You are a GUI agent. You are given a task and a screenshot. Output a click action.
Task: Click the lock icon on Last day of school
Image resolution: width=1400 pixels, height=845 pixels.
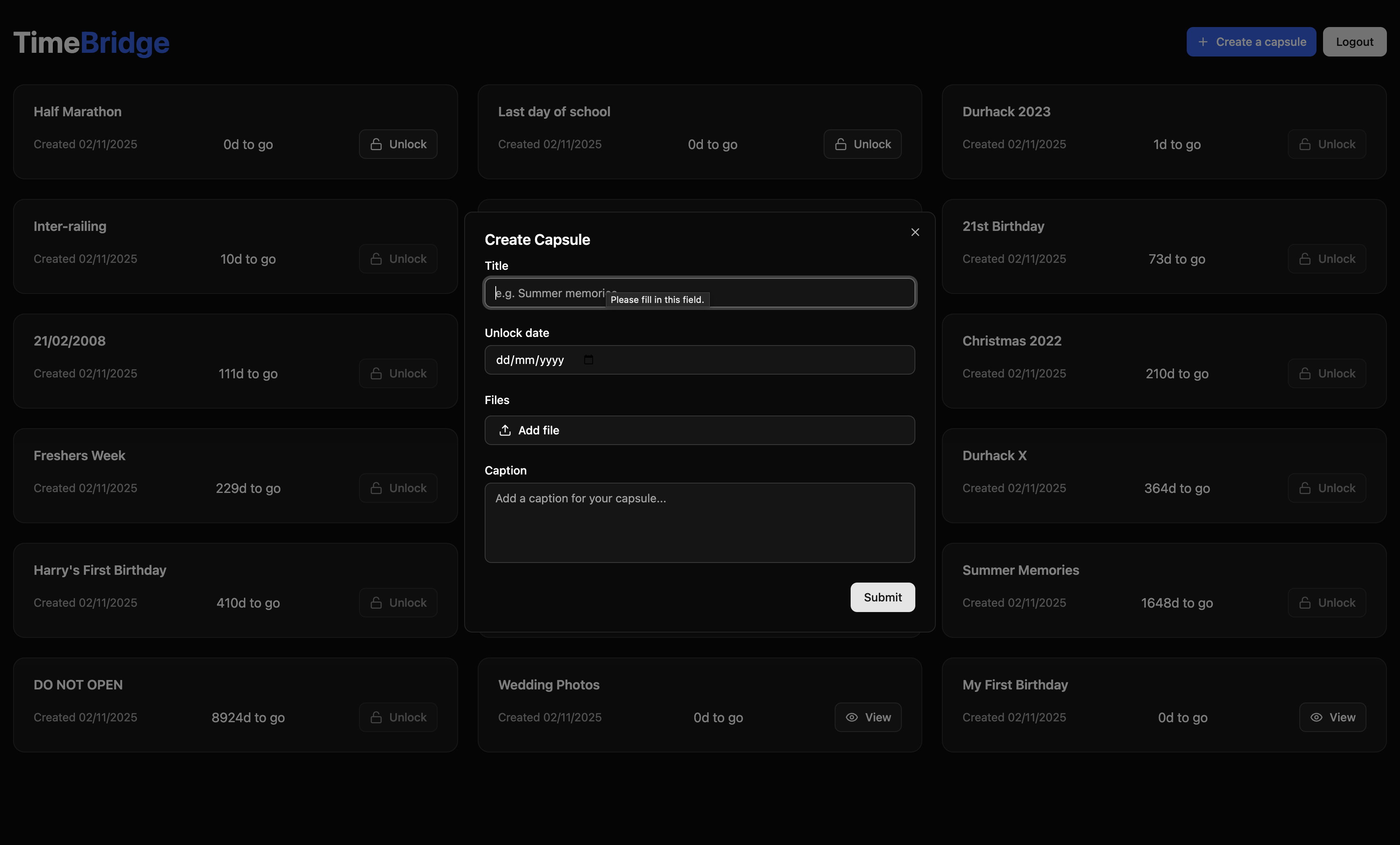(840, 145)
